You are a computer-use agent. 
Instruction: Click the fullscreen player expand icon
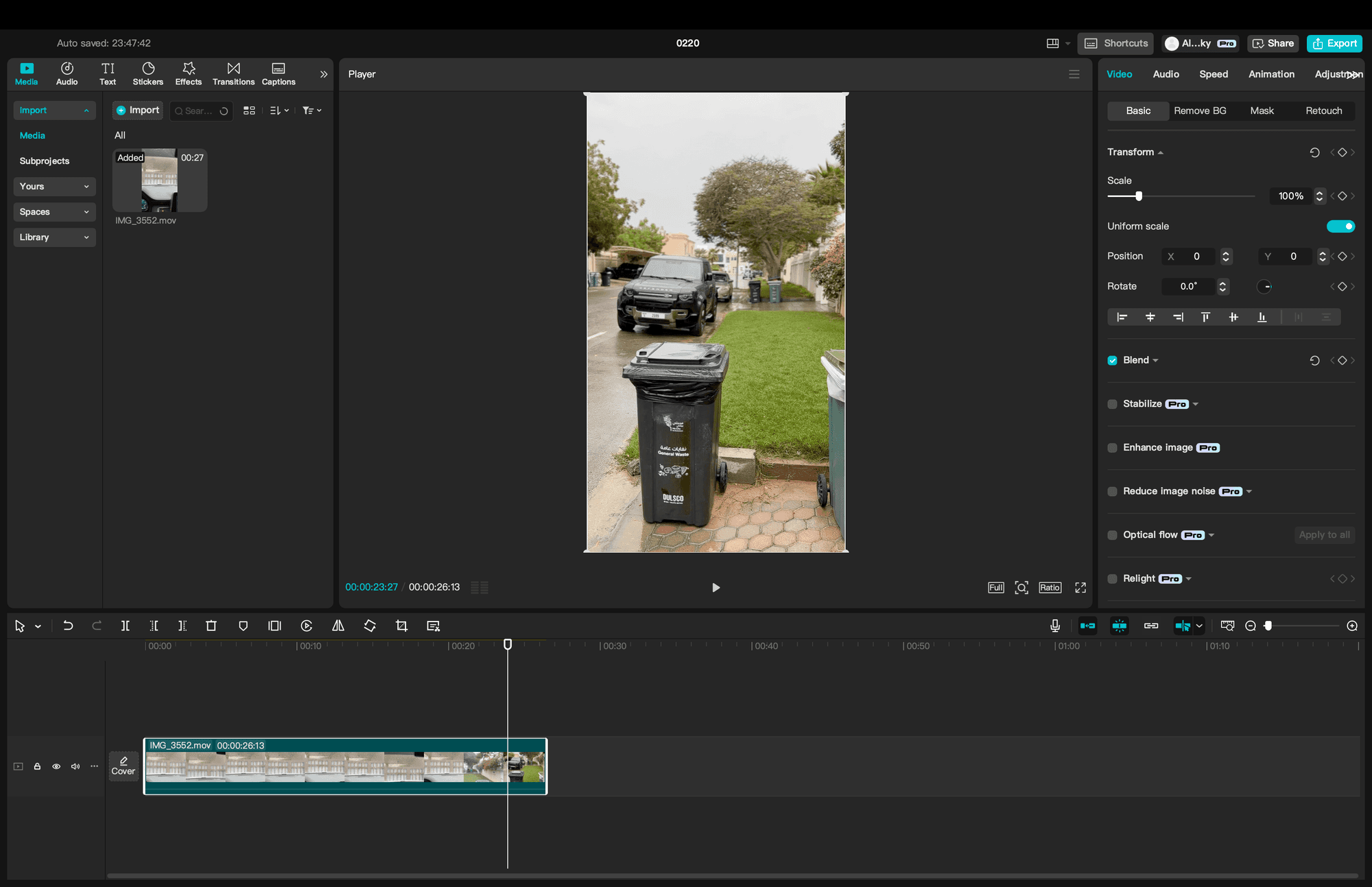click(1080, 587)
